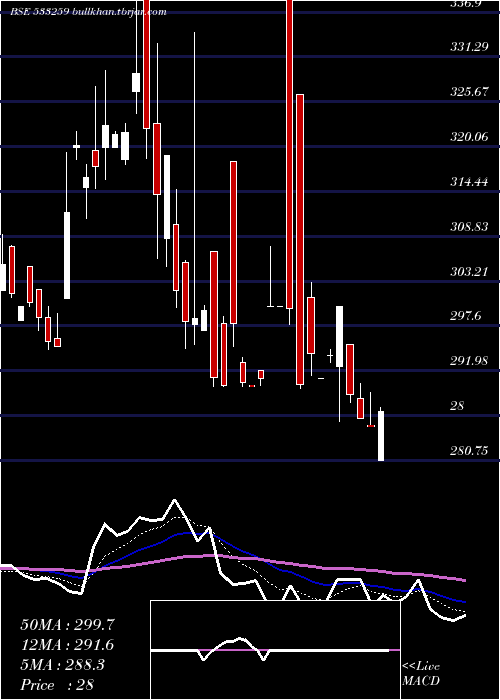This screenshot has width=500, height=700.
Task: Click the 280.75 price axis label
Action: click(469, 451)
